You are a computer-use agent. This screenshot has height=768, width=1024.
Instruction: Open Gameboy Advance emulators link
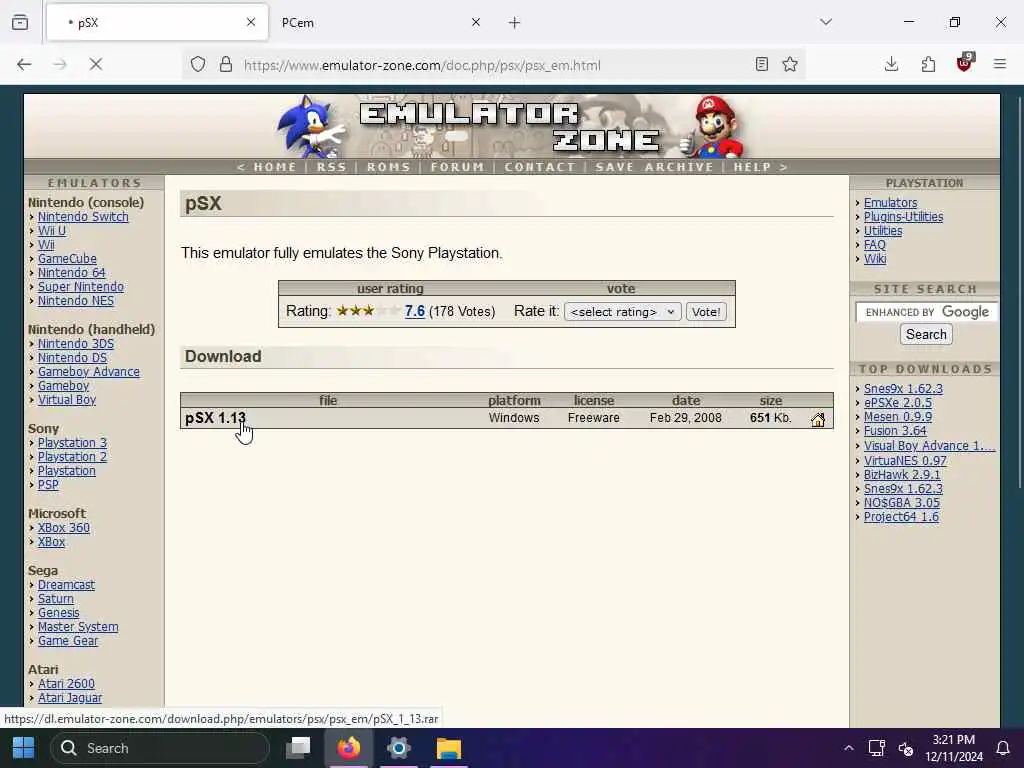(x=89, y=372)
